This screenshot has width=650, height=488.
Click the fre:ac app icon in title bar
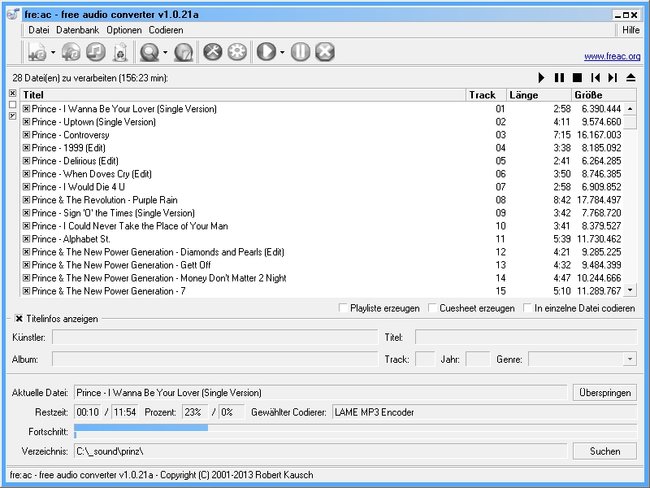pyautogui.click(x=13, y=14)
